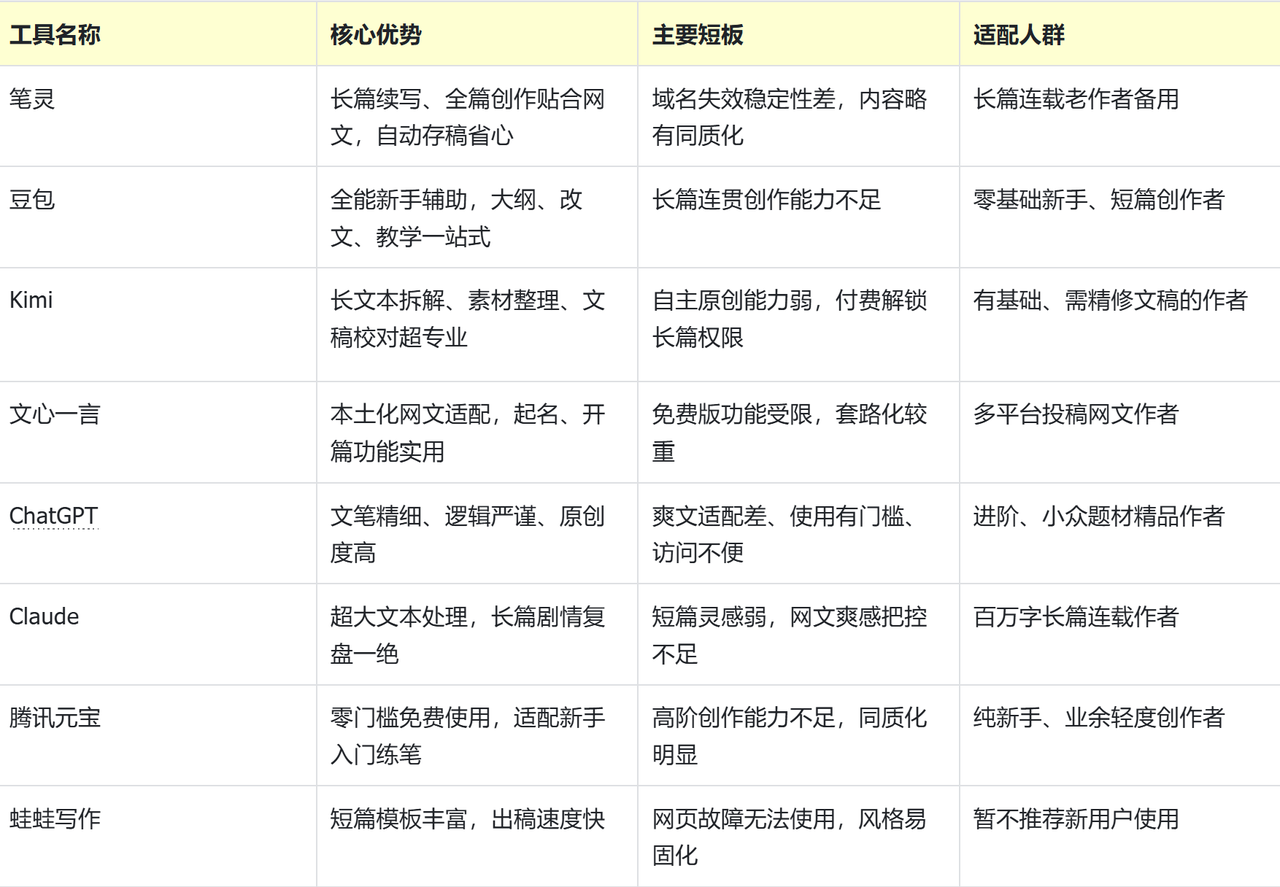Click the cell "长篇连贯创作能力不足"
This screenshot has width=1280, height=887.
tap(799, 217)
